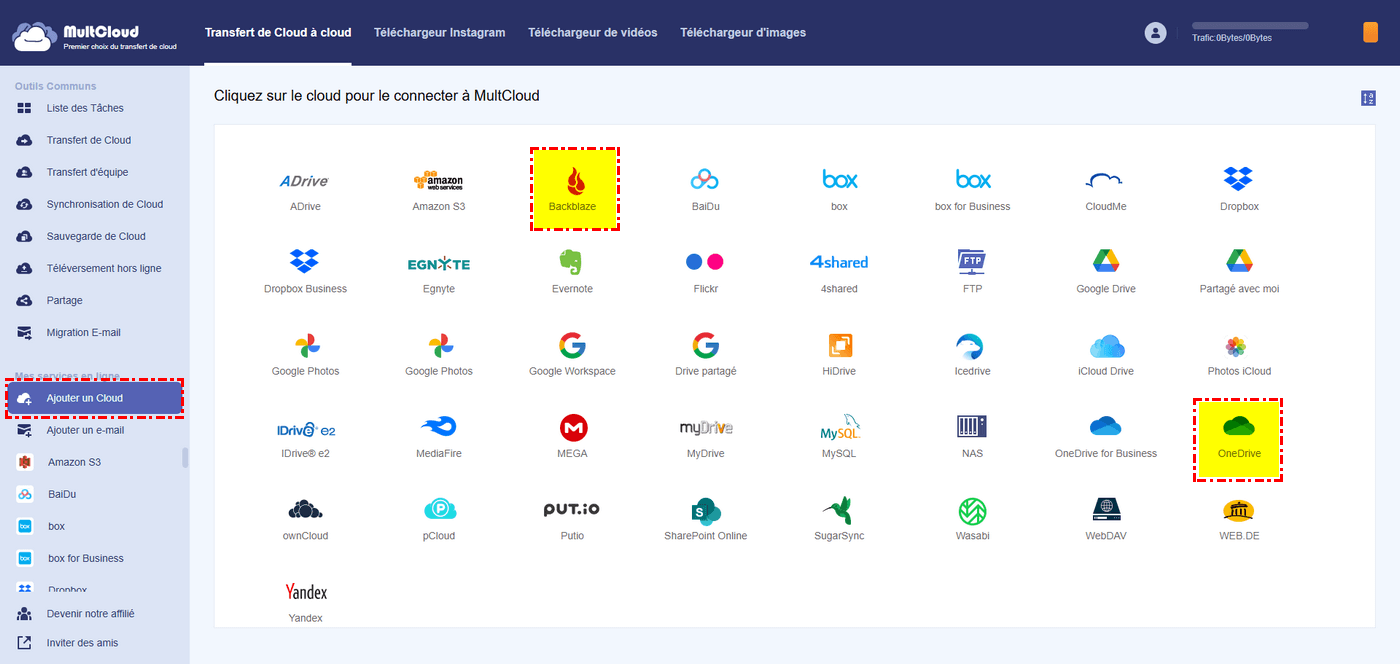Click Inviter des amis link
This screenshot has height=664, width=1400.
coord(84,643)
